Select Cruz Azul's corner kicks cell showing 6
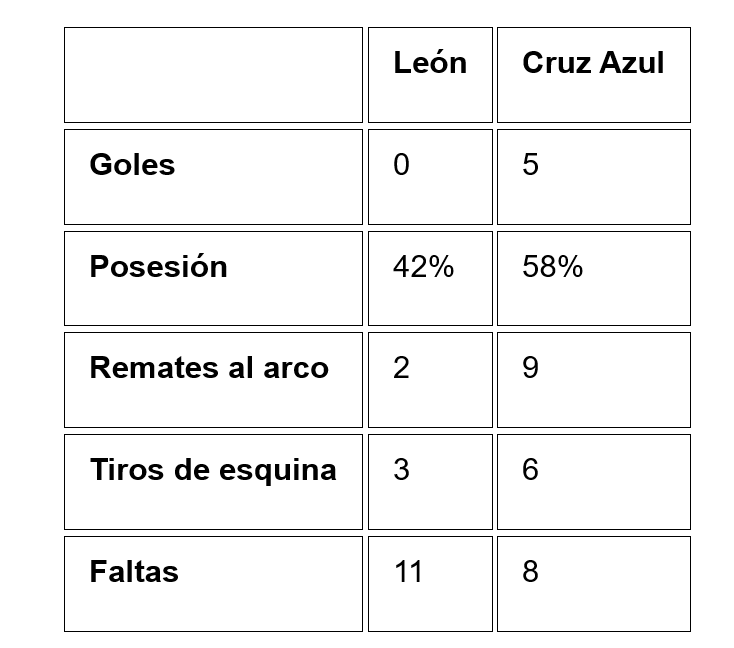Image resolution: width=734 pixels, height=648 pixels. (x=593, y=482)
